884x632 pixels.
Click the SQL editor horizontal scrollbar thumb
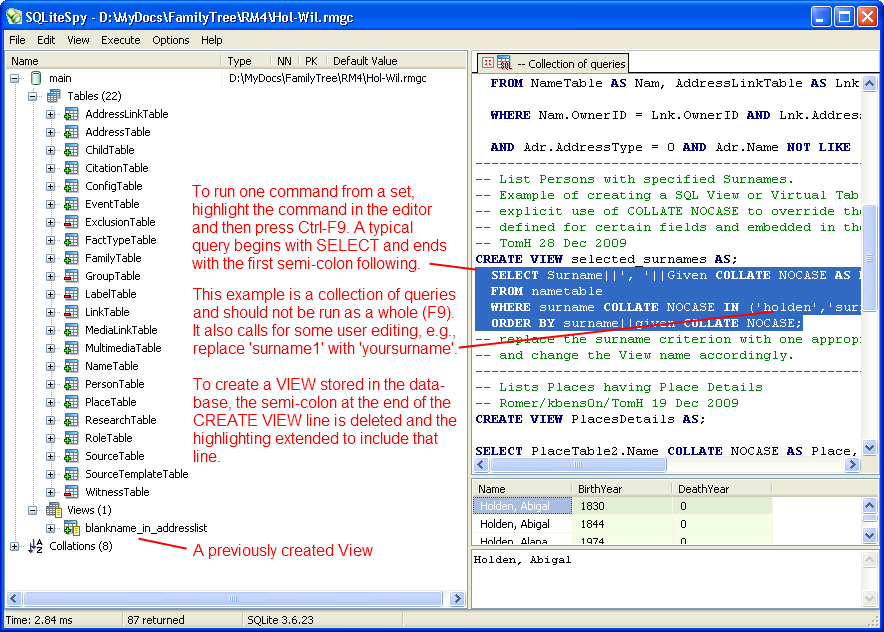(x=578, y=465)
